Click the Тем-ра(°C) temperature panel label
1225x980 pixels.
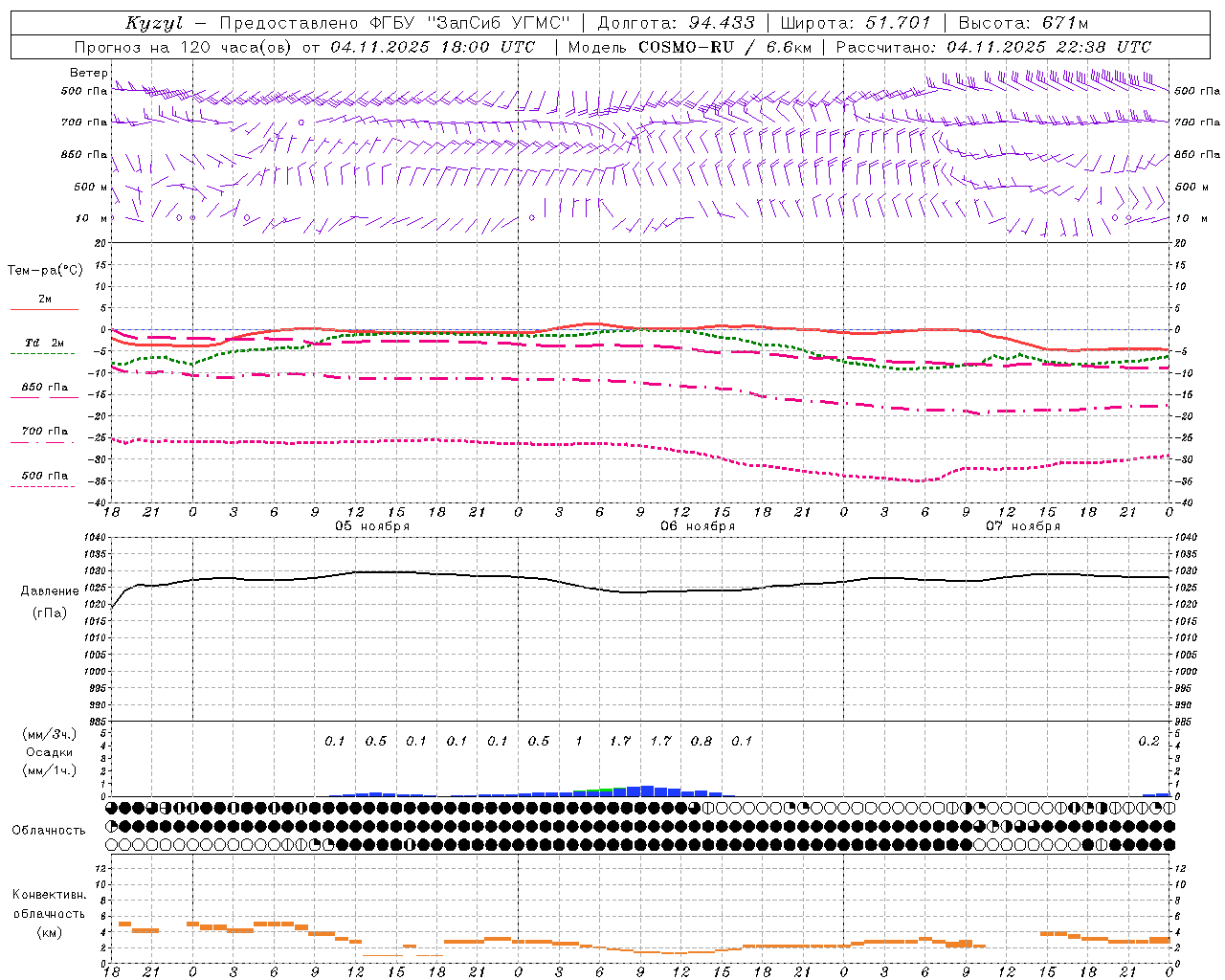point(45,271)
